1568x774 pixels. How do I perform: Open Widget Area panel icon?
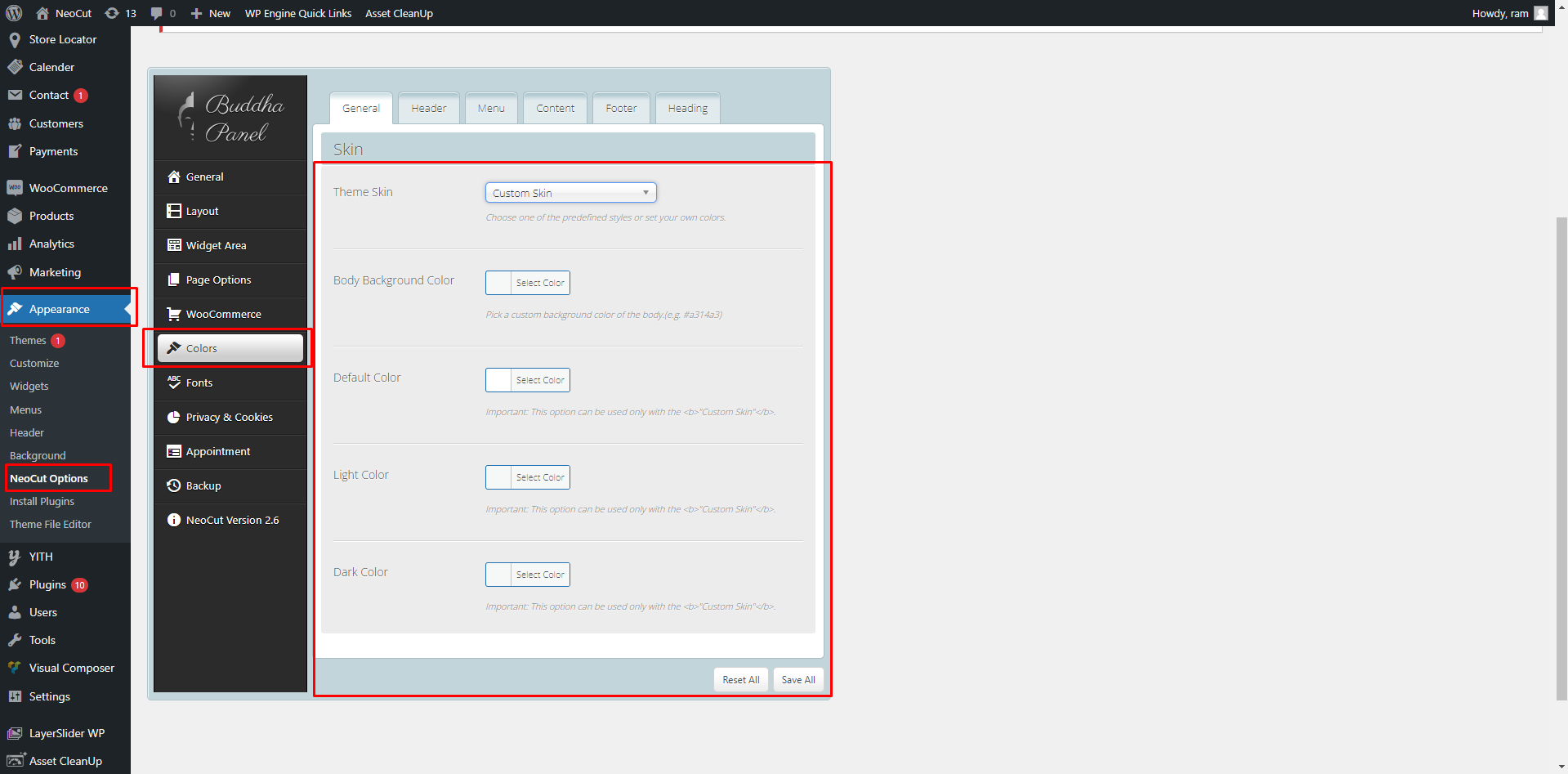point(173,245)
